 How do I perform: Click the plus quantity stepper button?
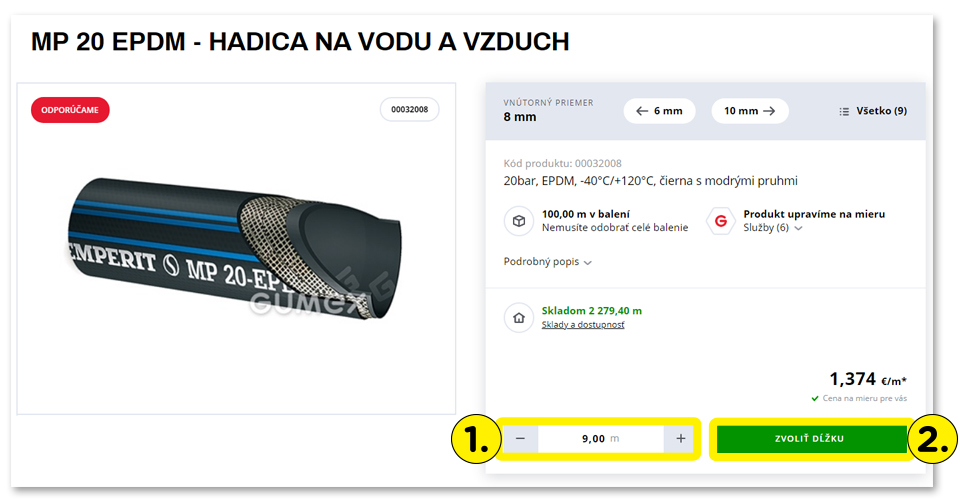pos(680,438)
